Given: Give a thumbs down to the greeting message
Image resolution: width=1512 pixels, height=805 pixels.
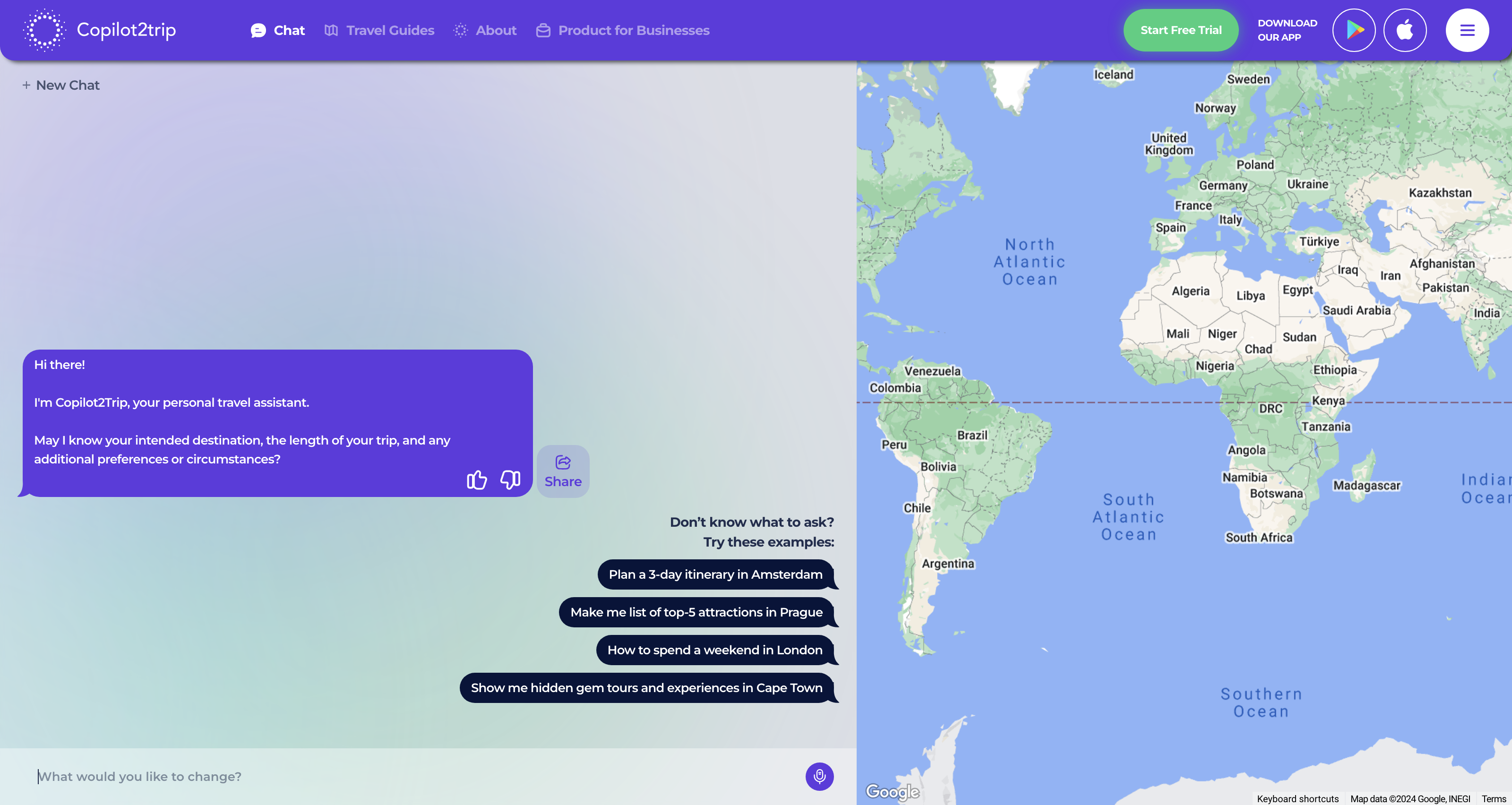Looking at the screenshot, I should pyautogui.click(x=510, y=480).
